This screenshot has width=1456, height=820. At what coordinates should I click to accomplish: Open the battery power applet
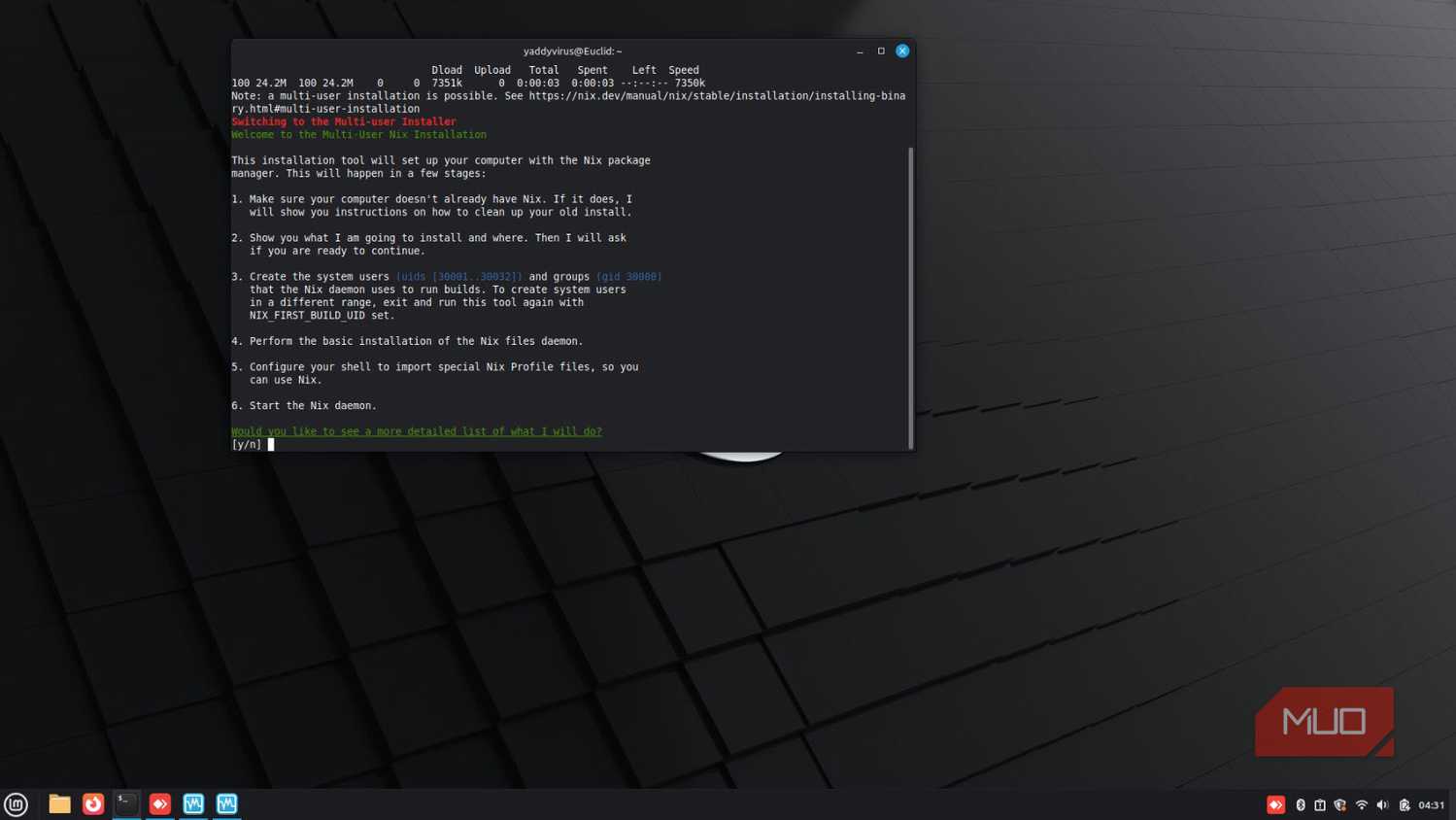point(1405,804)
